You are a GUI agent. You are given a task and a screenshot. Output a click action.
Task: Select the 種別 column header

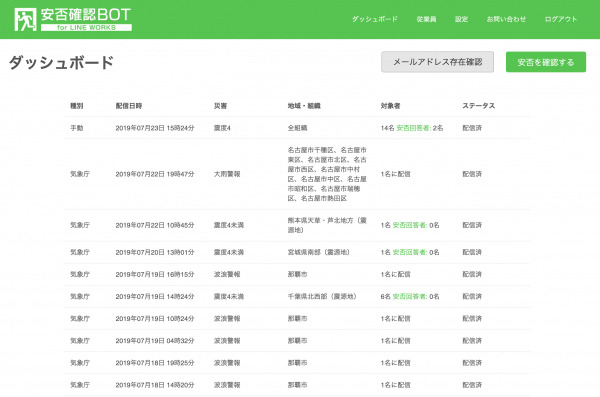(77, 106)
